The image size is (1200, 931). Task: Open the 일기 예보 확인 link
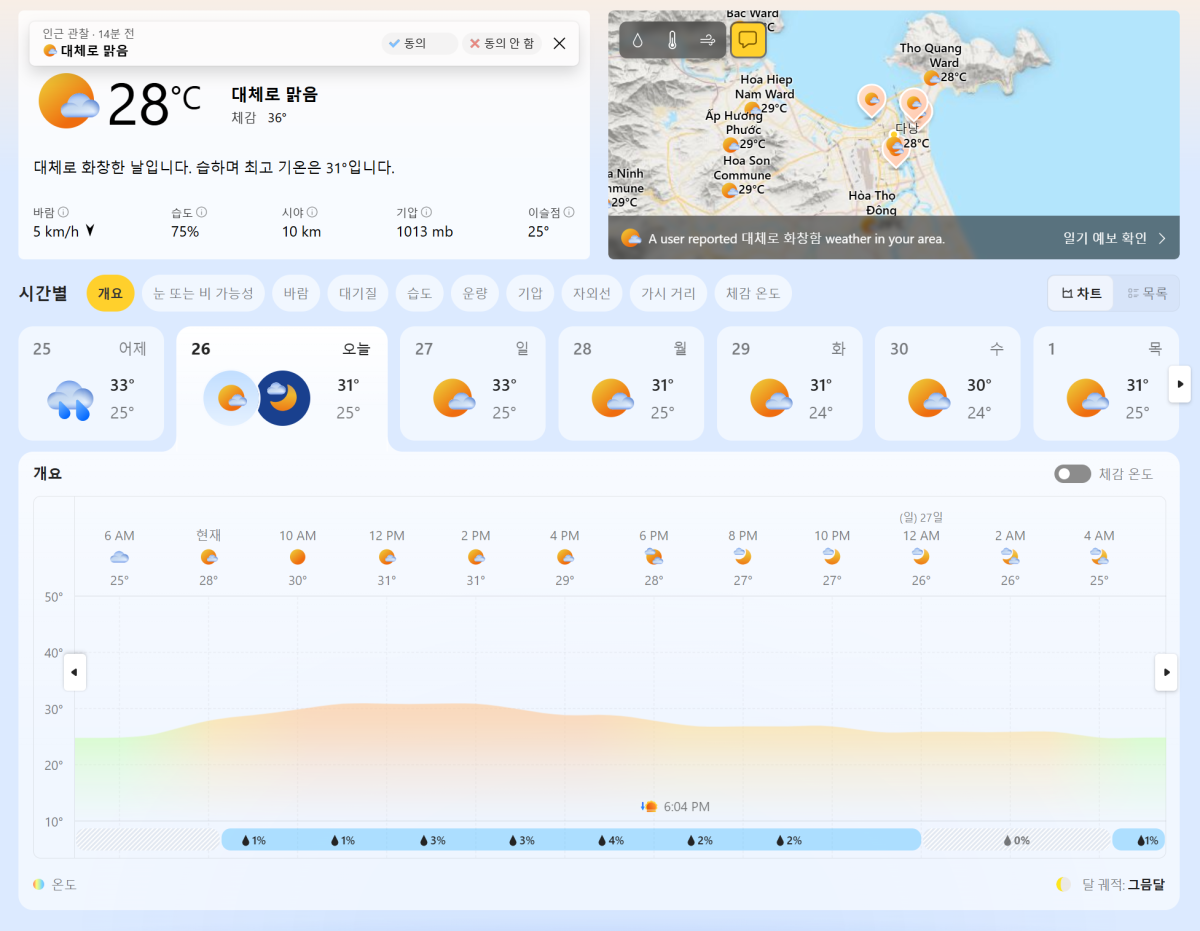pyautogui.click(x=1114, y=239)
